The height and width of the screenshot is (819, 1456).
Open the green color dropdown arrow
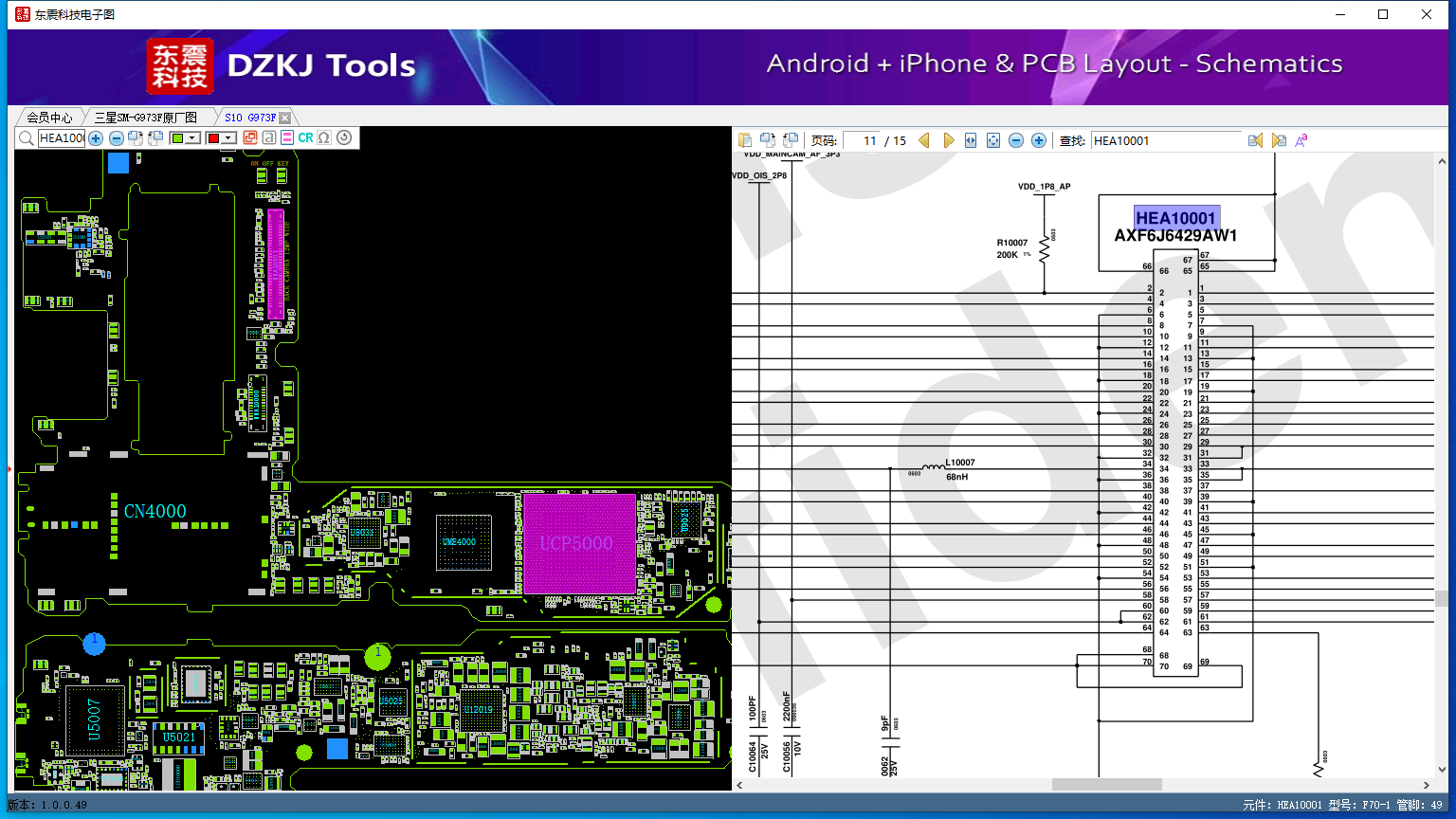coord(192,138)
